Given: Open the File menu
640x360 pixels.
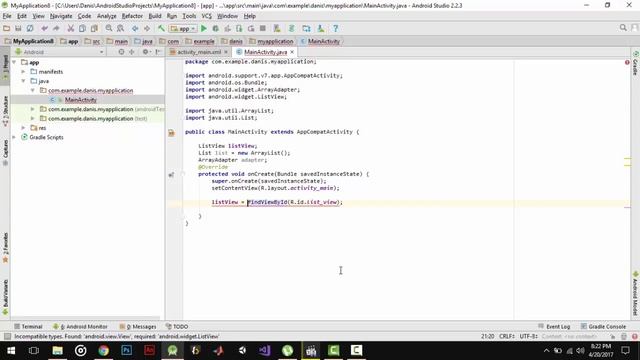Looking at the screenshot, I should pos(7,16).
